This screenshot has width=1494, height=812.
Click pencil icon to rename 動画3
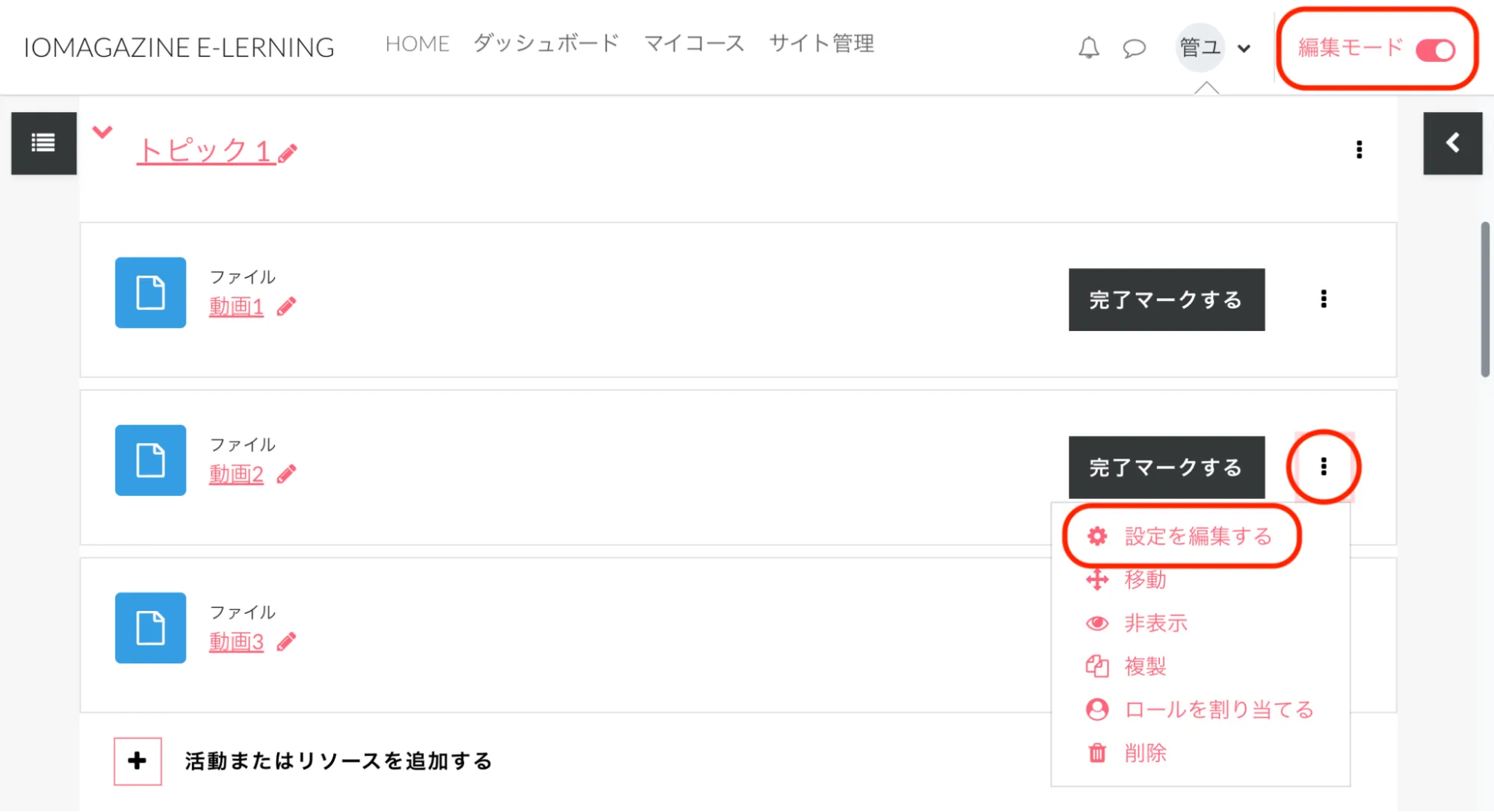pos(286,642)
